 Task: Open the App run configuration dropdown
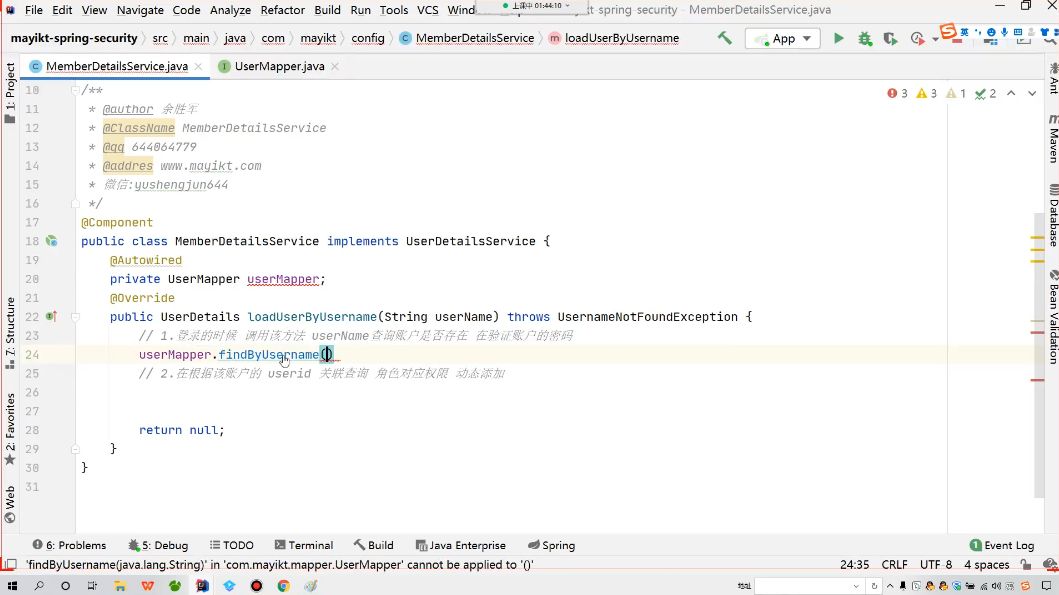(783, 38)
